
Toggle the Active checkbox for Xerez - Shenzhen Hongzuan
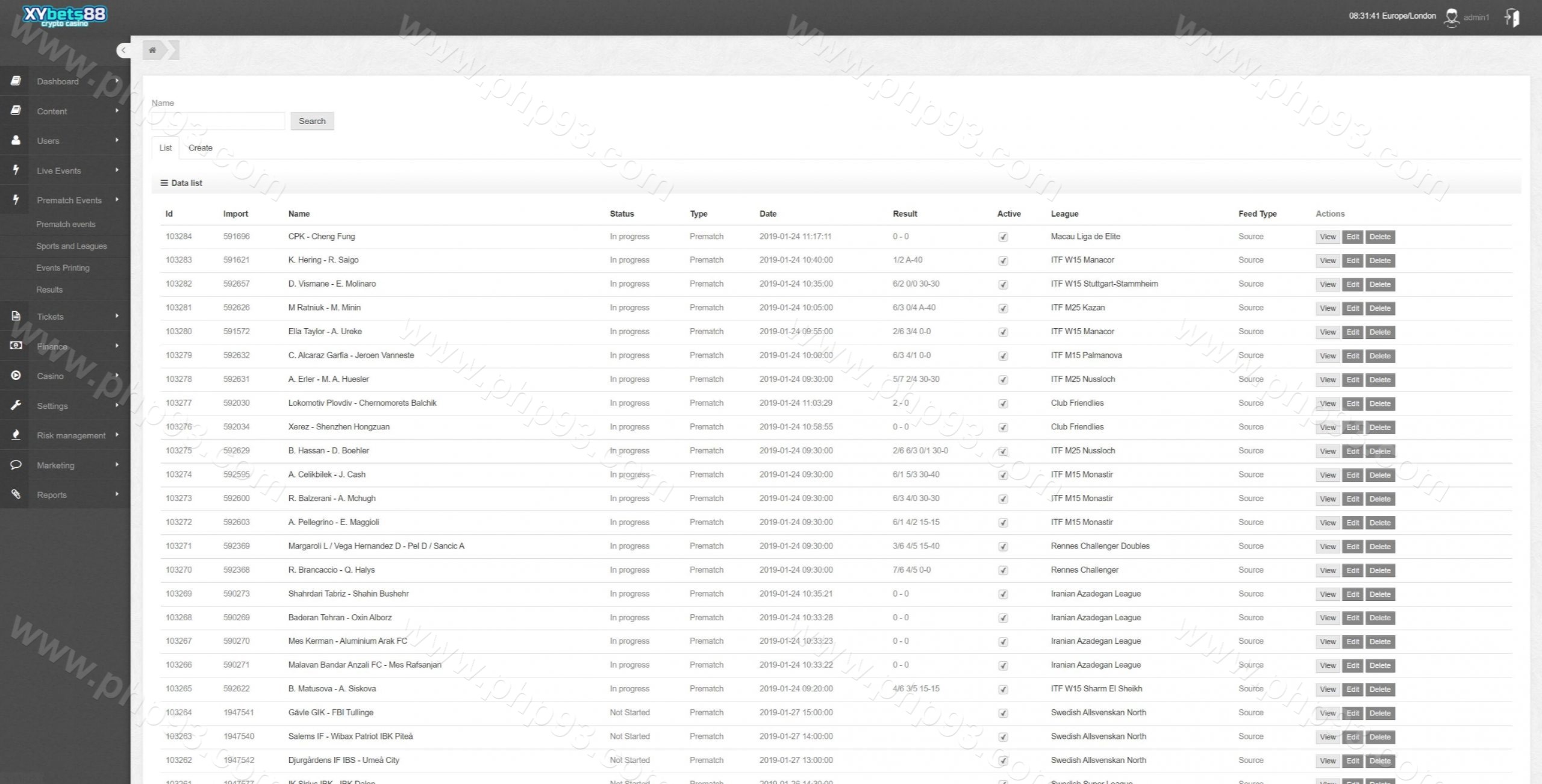[1003, 428]
